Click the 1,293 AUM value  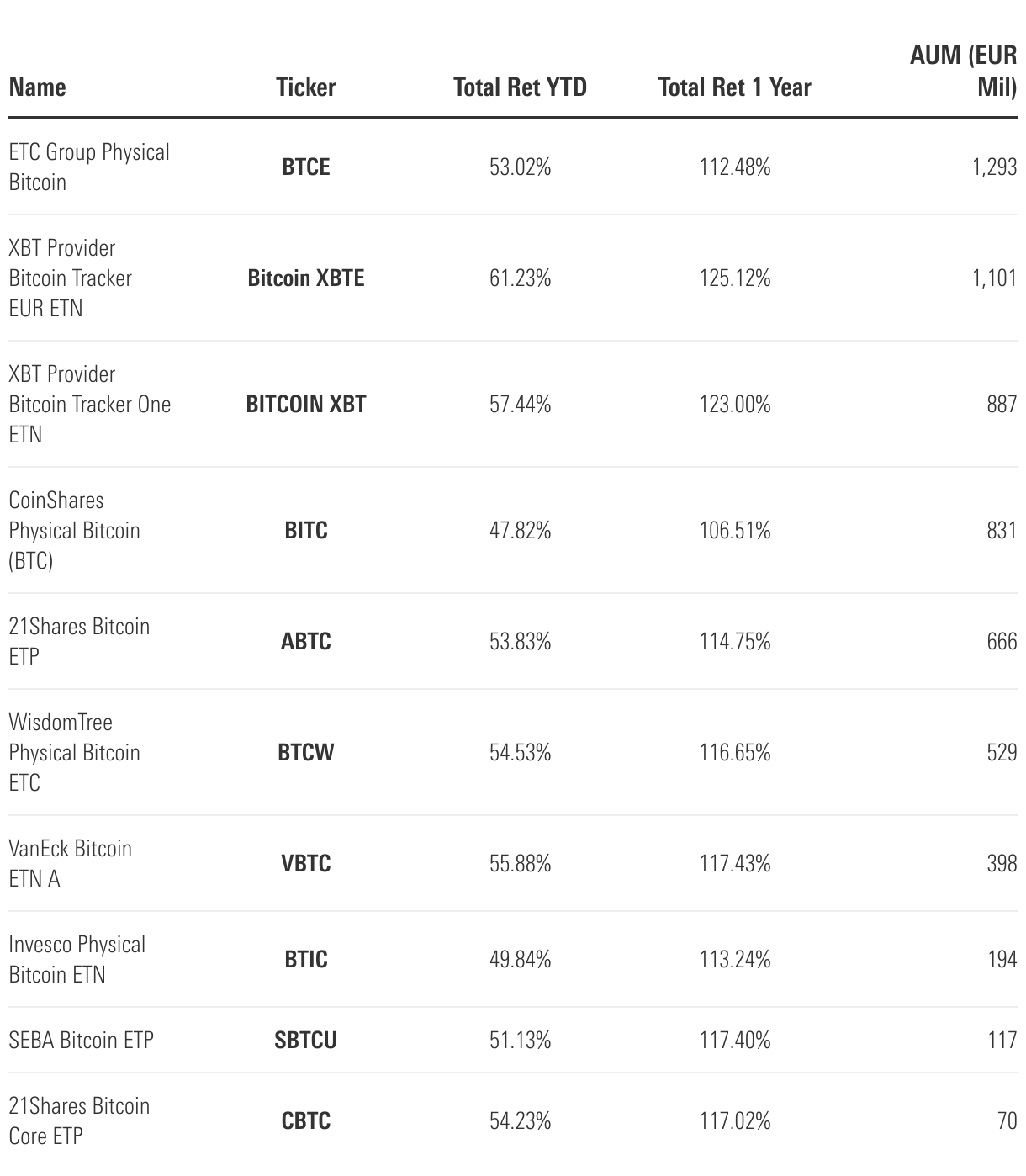[x=994, y=167]
